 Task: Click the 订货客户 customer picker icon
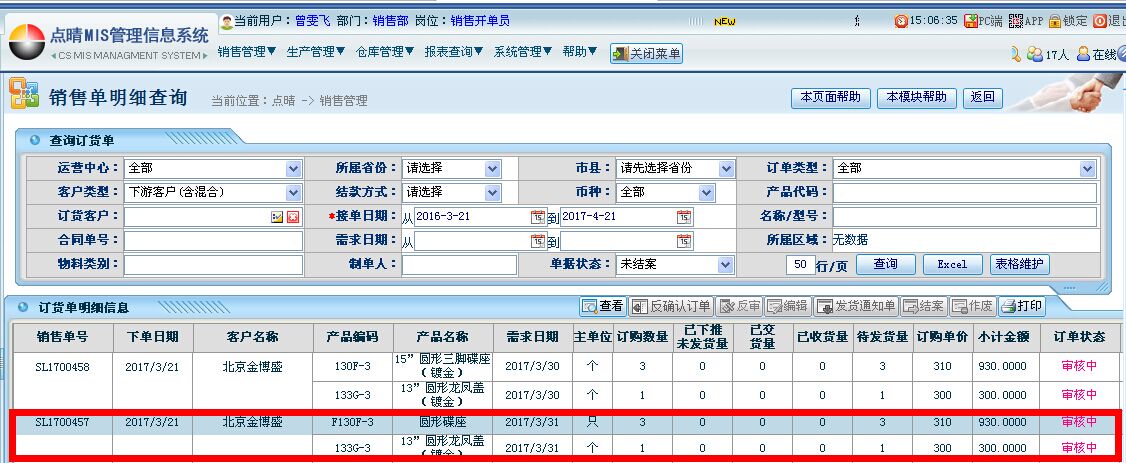(x=277, y=217)
